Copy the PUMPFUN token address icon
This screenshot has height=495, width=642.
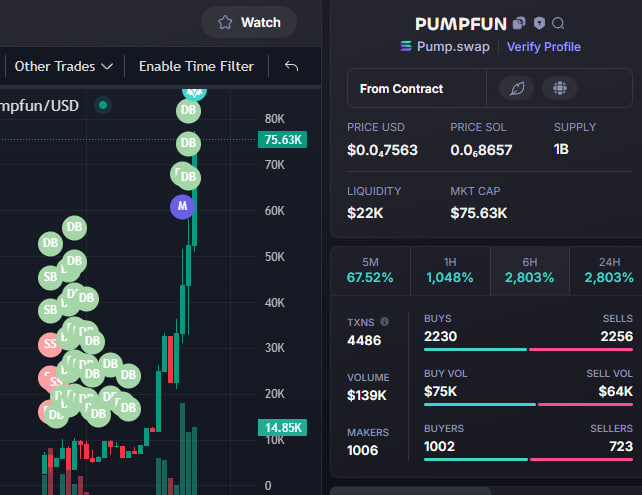(x=519, y=23)
